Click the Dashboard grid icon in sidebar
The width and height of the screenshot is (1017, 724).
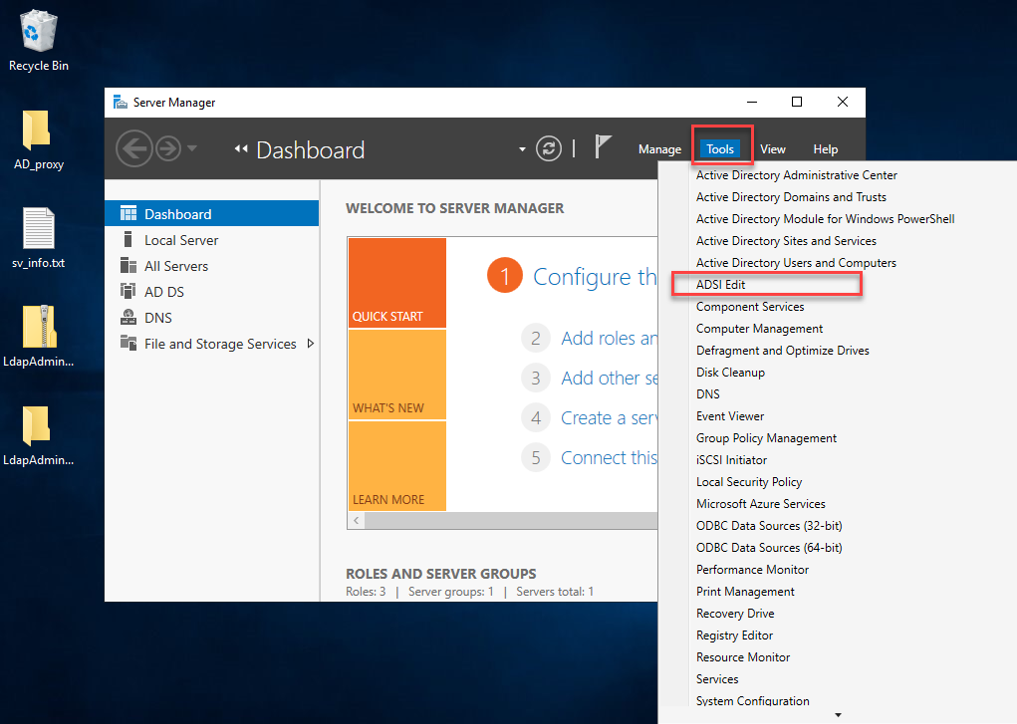pos(128,213)
